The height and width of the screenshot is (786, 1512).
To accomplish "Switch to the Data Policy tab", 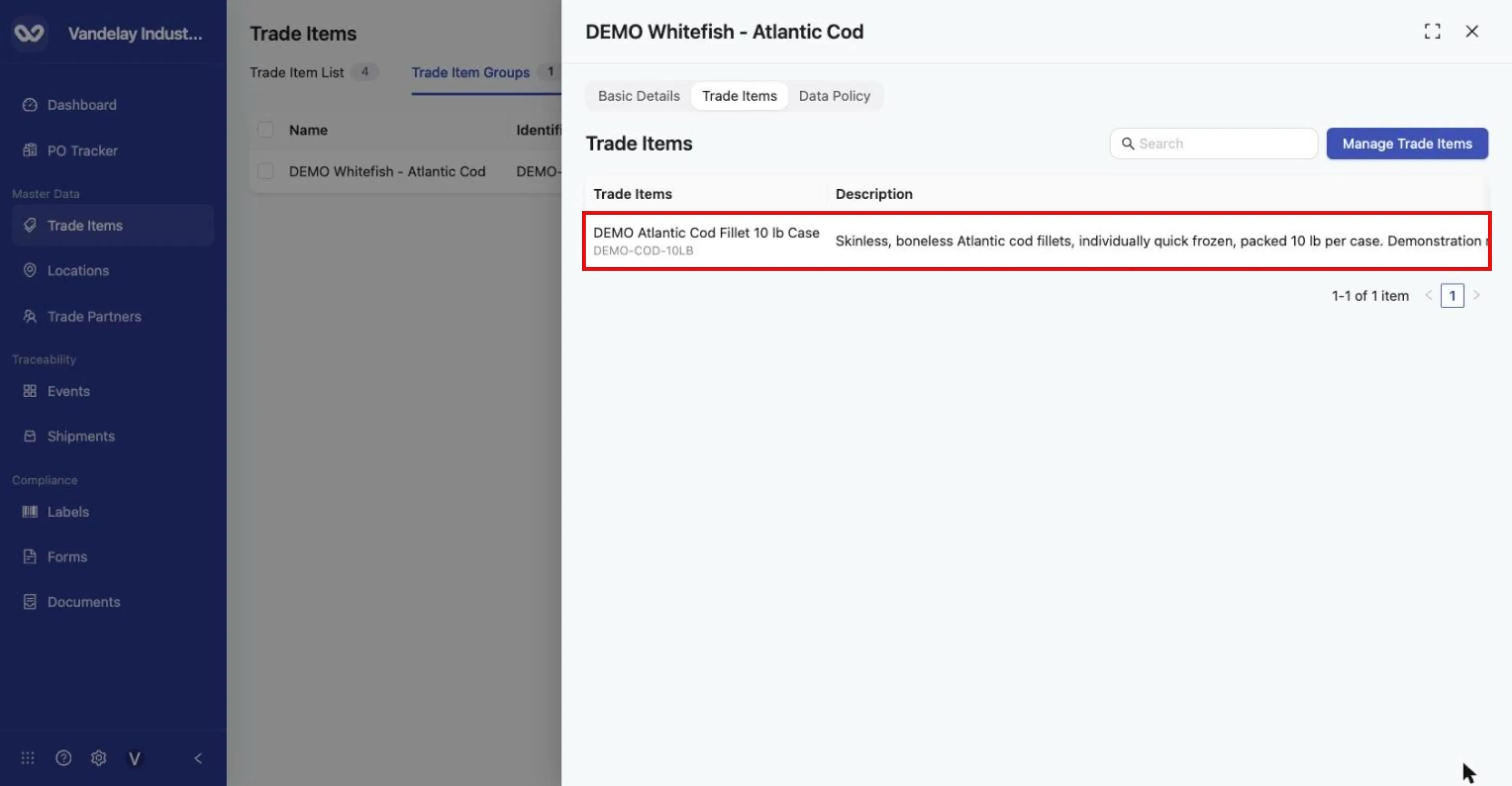I will [834, 96].
